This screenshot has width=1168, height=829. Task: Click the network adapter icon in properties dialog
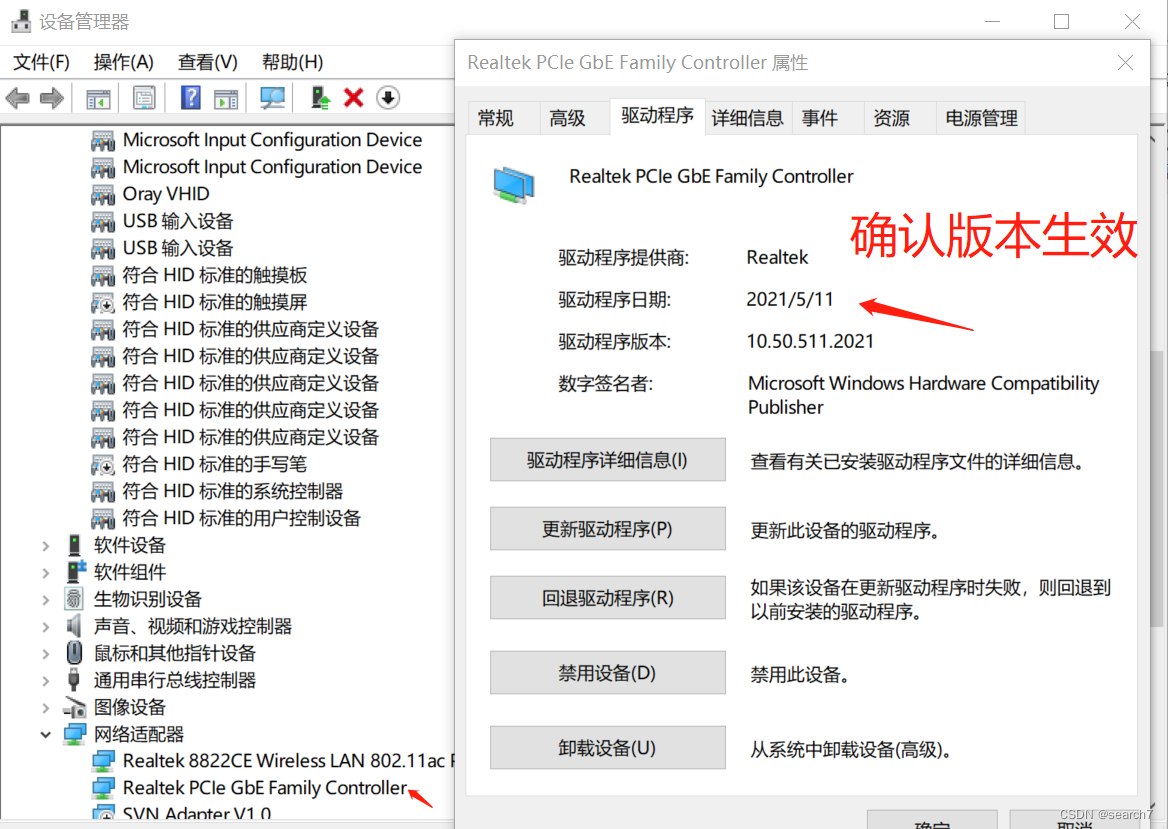point(514,184)
